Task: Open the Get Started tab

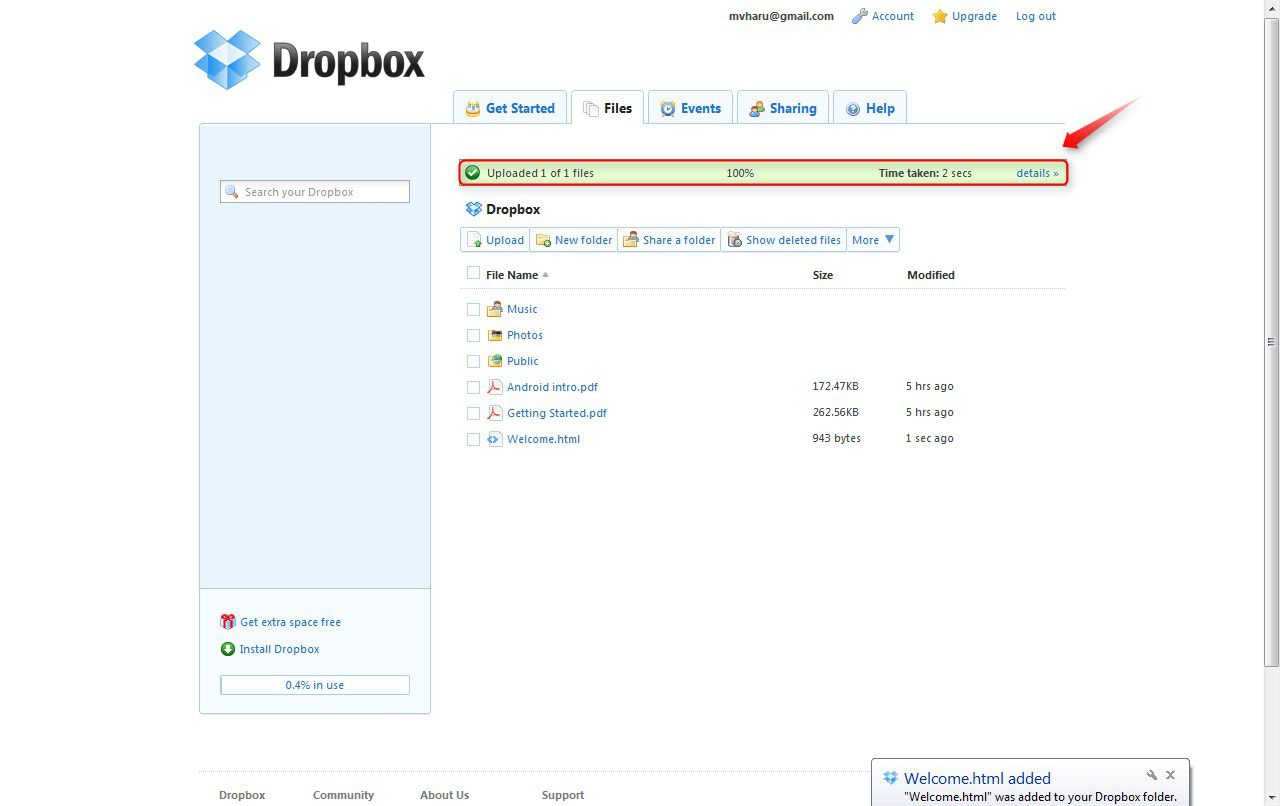Action: coord(510,108)
